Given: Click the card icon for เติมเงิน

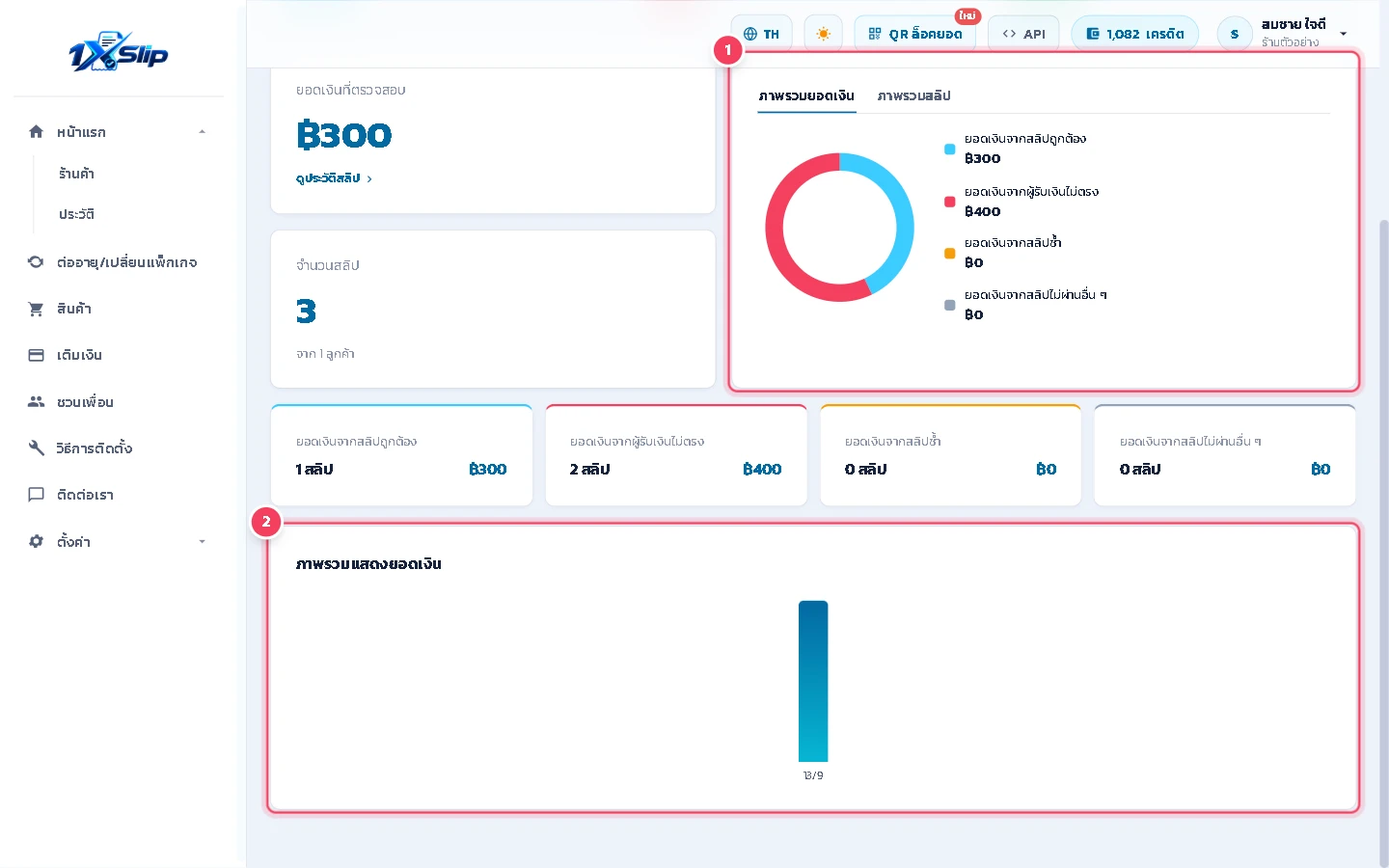Looking at the screenshot, I should 36,355.
